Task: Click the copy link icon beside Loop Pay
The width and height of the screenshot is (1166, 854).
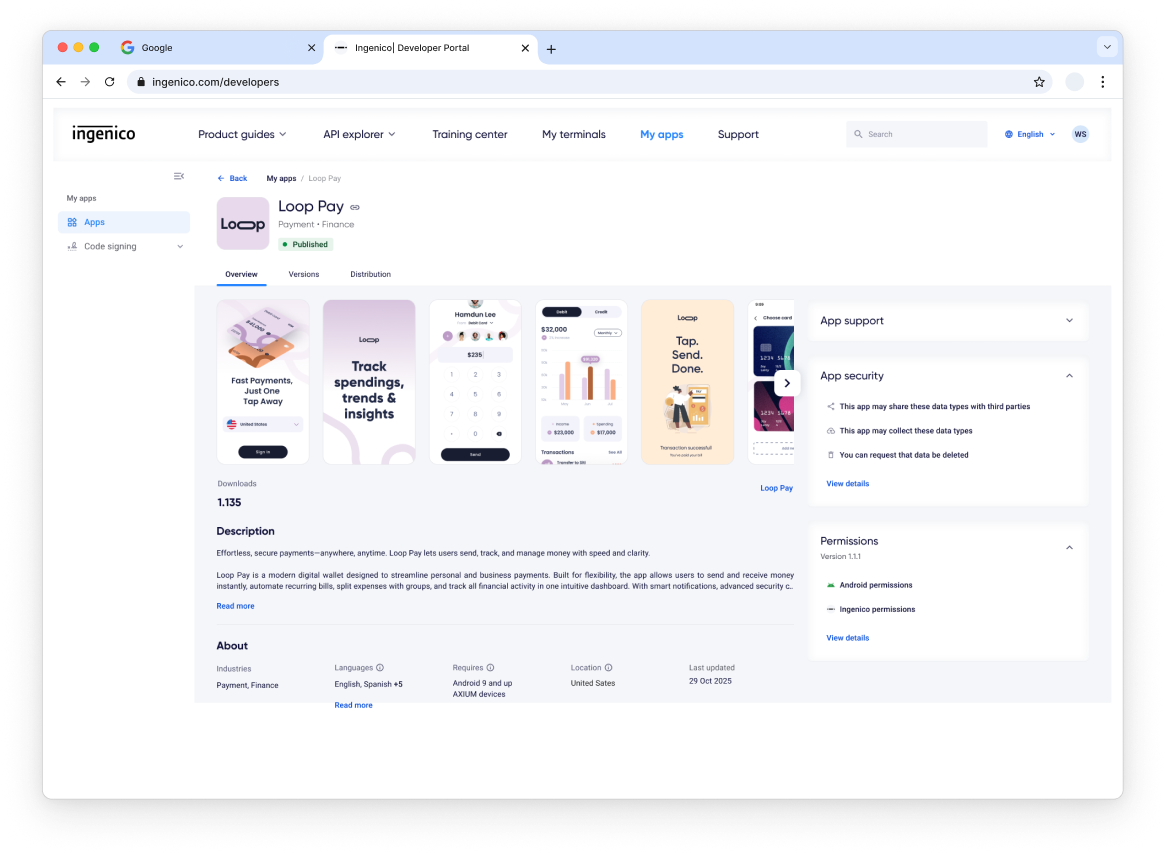Action: coord(356,207)
